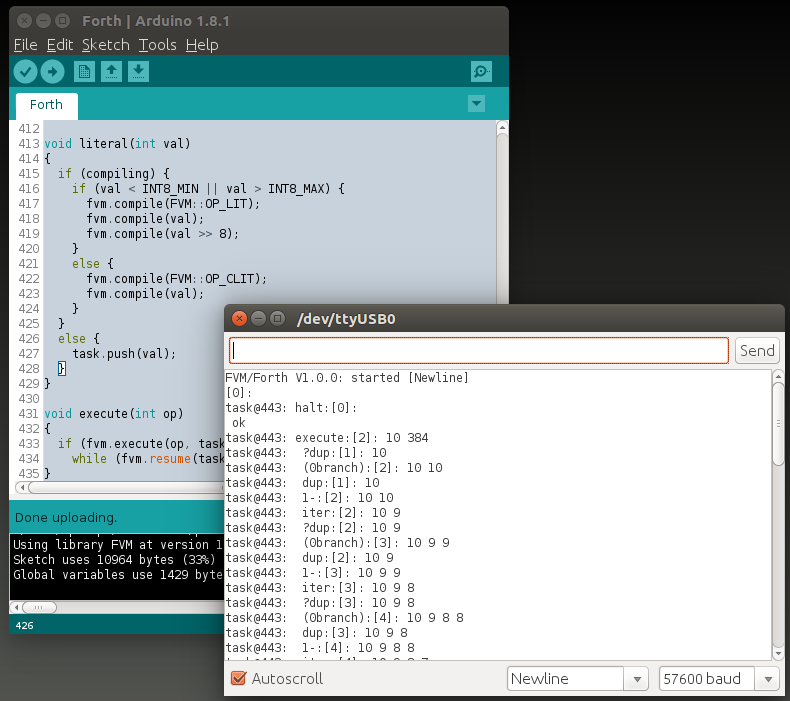Click the Send button

tap(757, 350)
